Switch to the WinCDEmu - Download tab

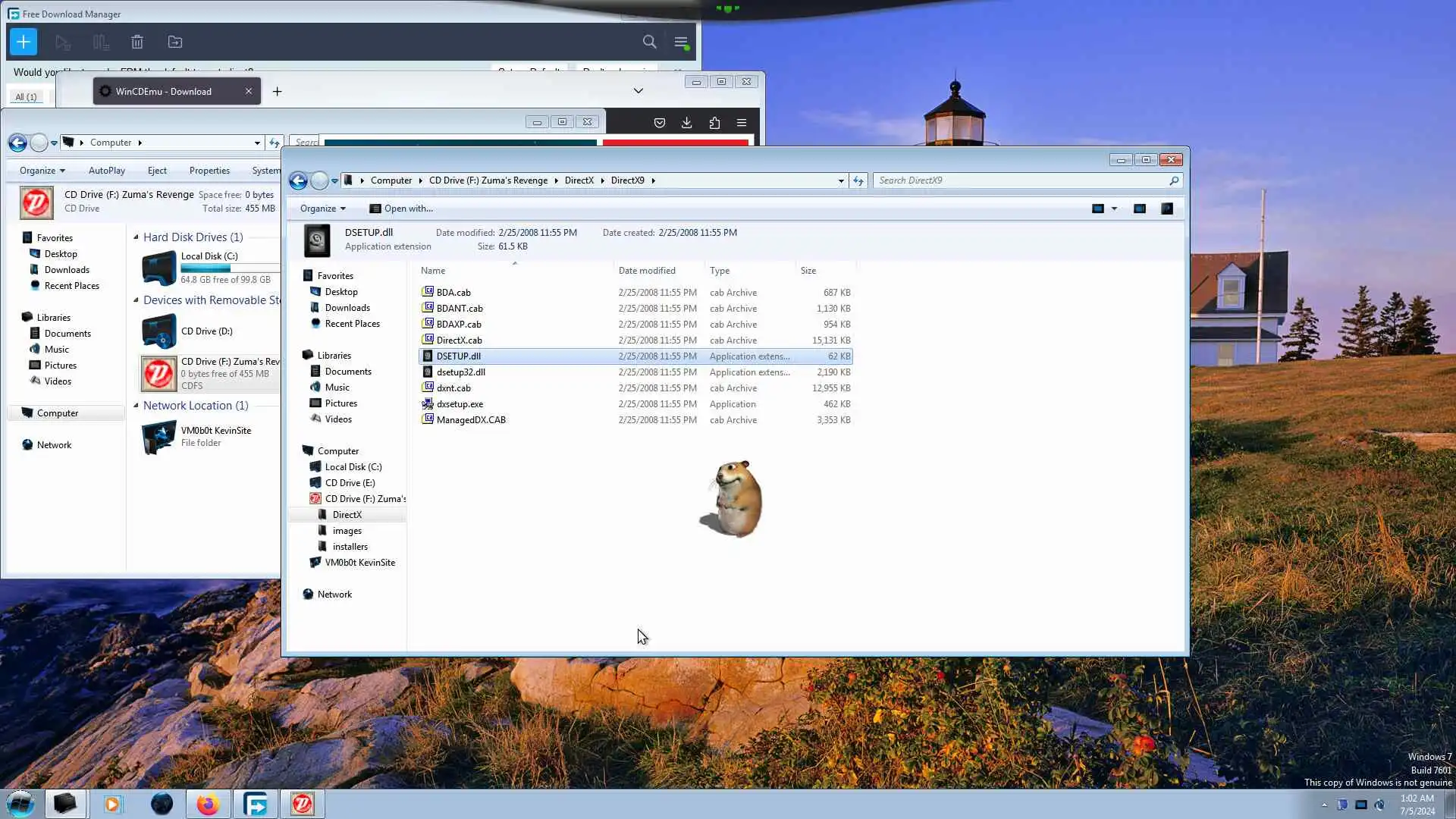(x=164, y=91)
